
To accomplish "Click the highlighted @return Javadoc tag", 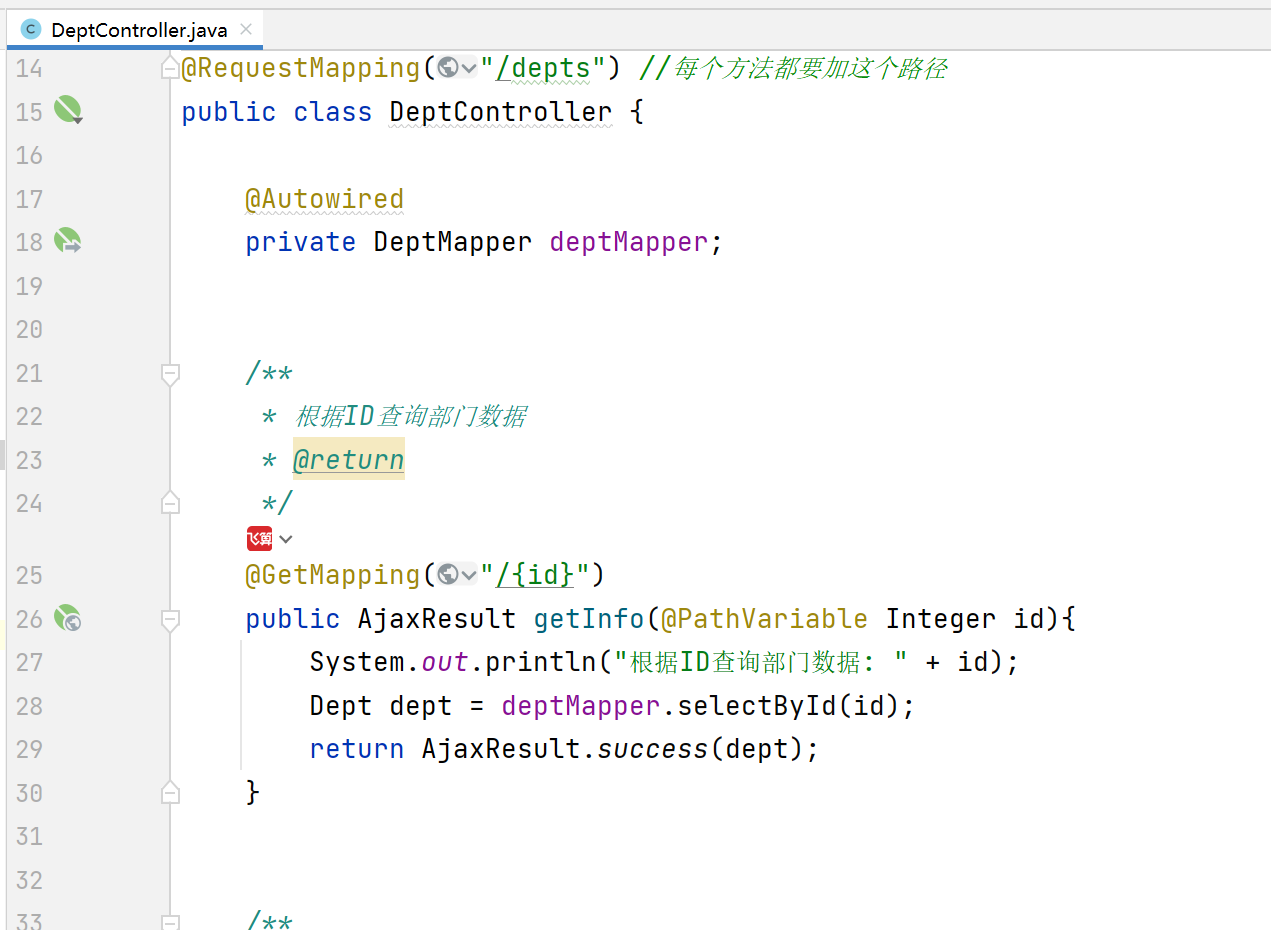I will (x=349, y=460).
